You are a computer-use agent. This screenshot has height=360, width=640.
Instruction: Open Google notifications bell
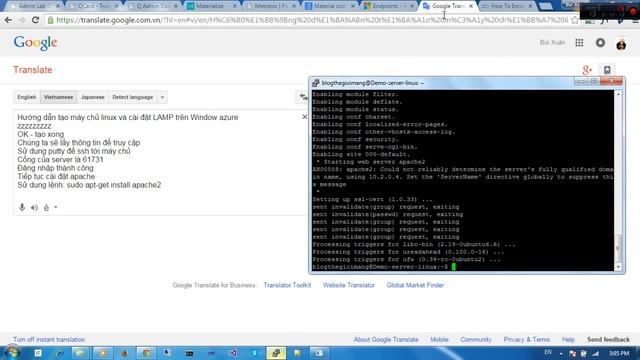click(600, 42)
